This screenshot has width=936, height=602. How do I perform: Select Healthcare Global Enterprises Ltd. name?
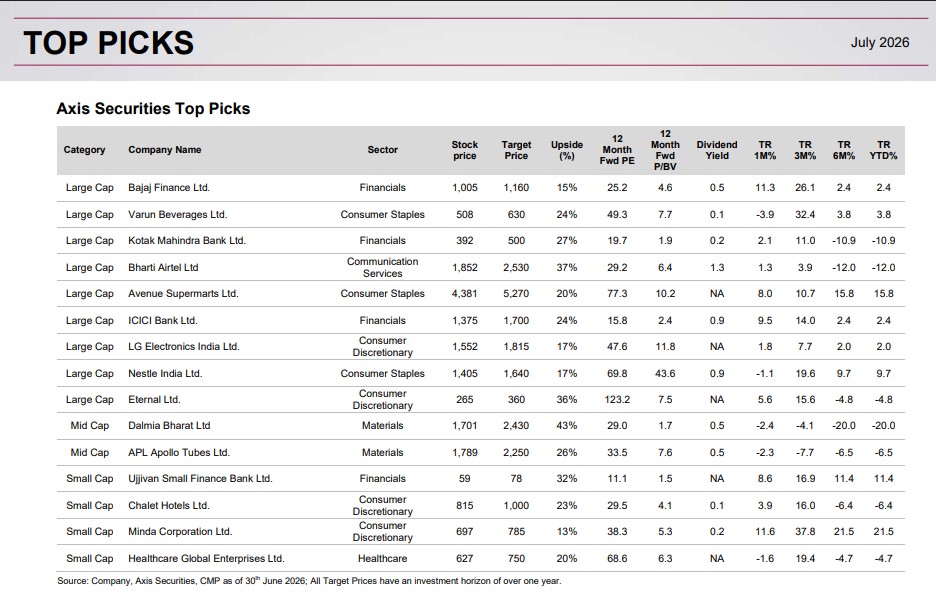coord(207,559)
